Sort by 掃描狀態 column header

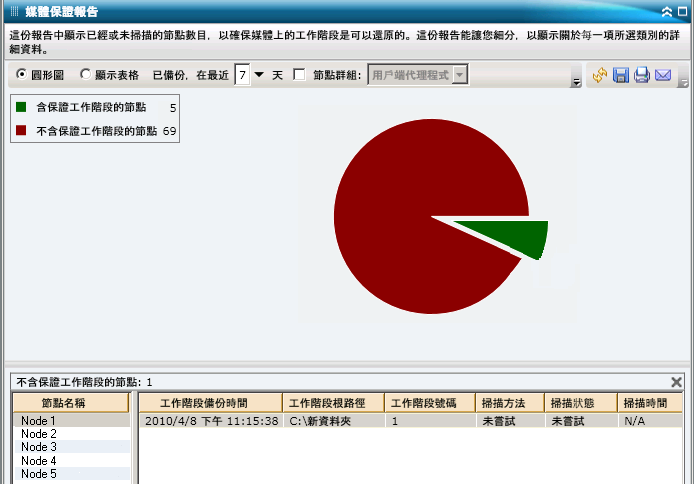click(581, 403)
